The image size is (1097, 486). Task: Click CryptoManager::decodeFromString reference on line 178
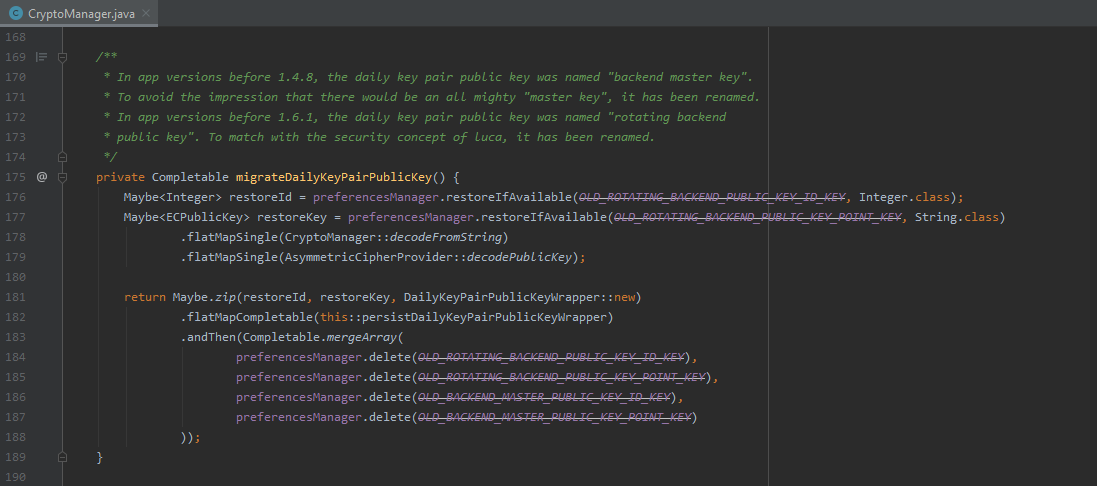tap(393, 237)
